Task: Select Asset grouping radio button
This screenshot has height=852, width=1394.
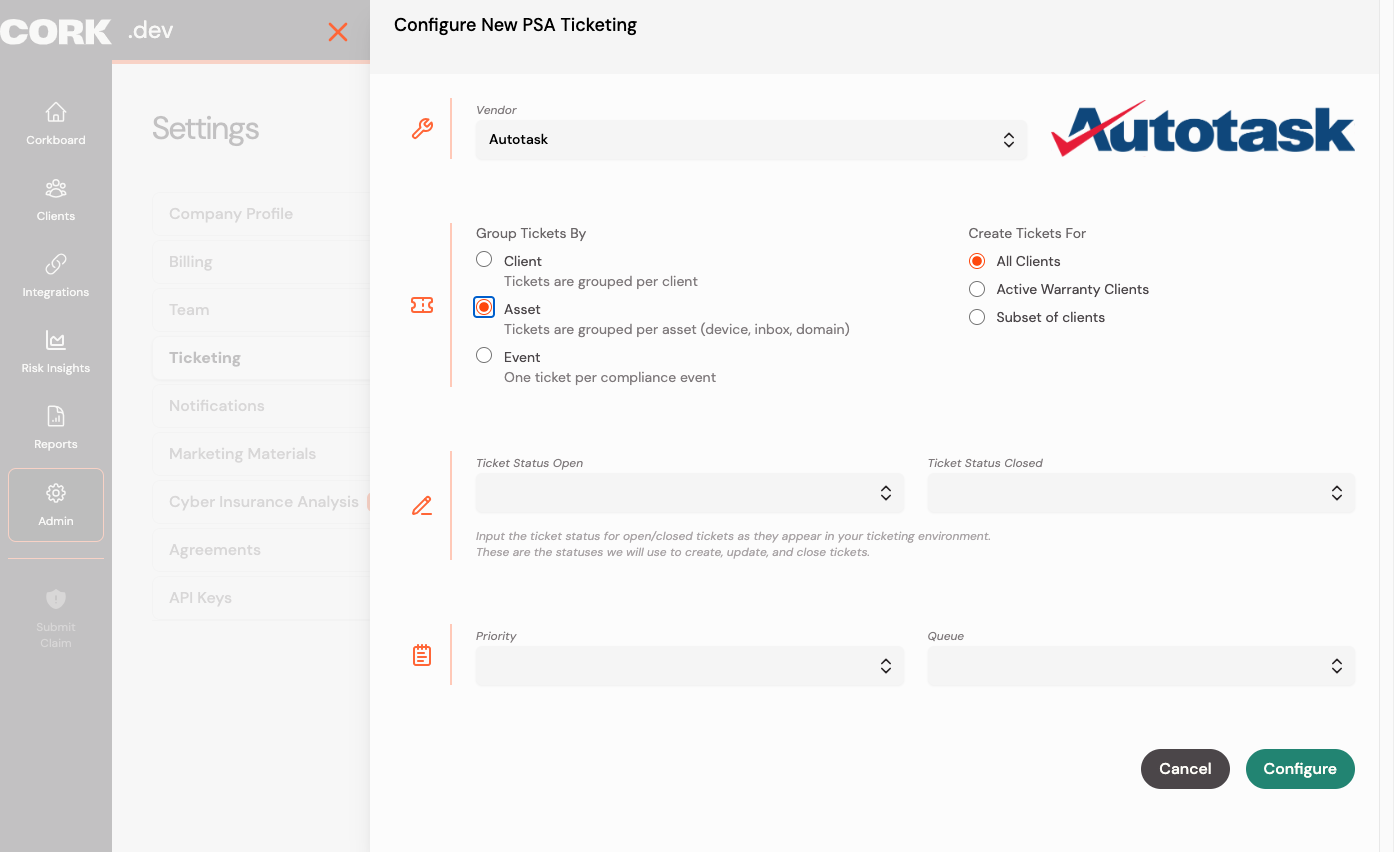Action: click(484, 307)
